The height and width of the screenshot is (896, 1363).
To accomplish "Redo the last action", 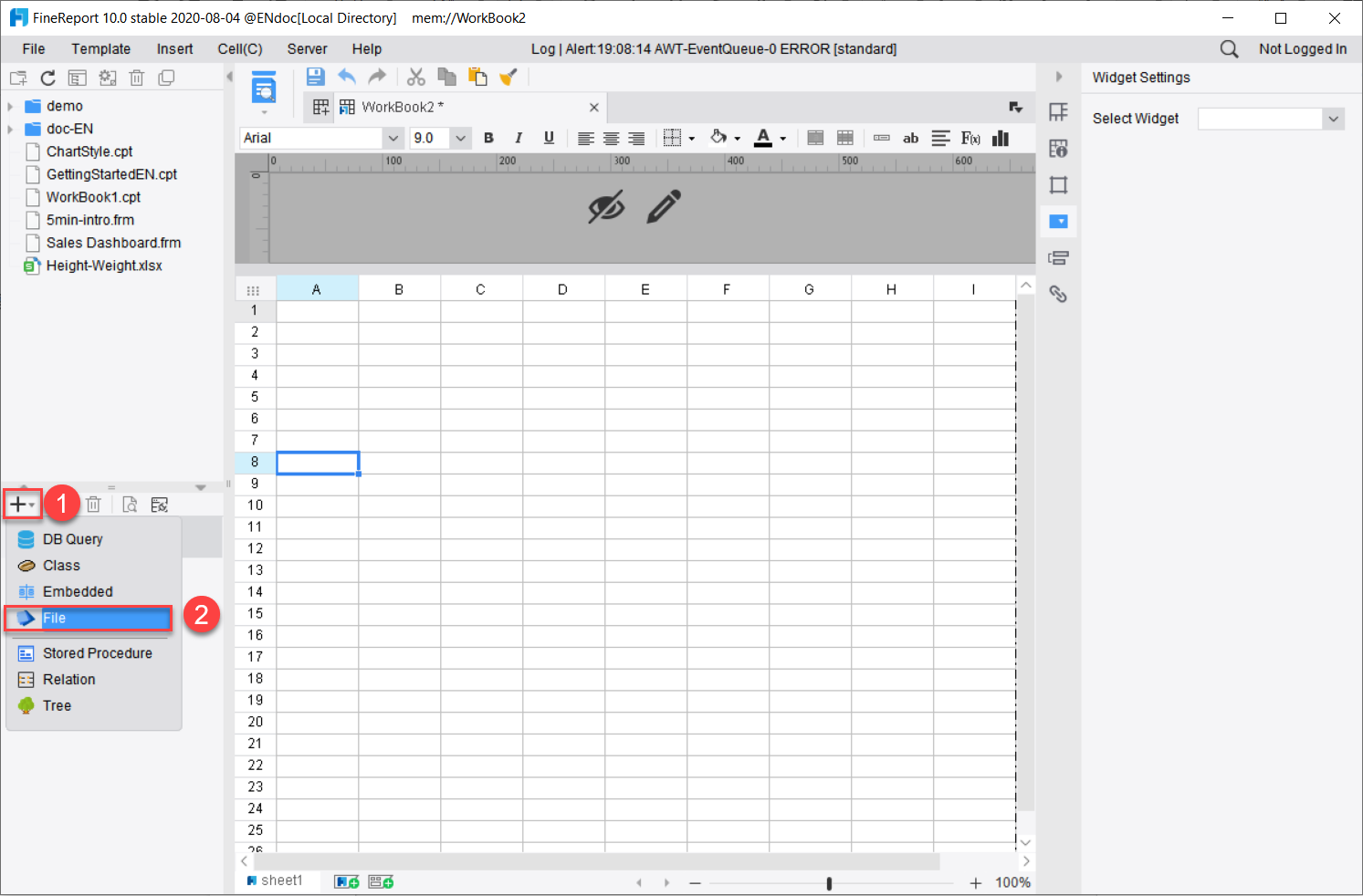I will pos(377,77).
